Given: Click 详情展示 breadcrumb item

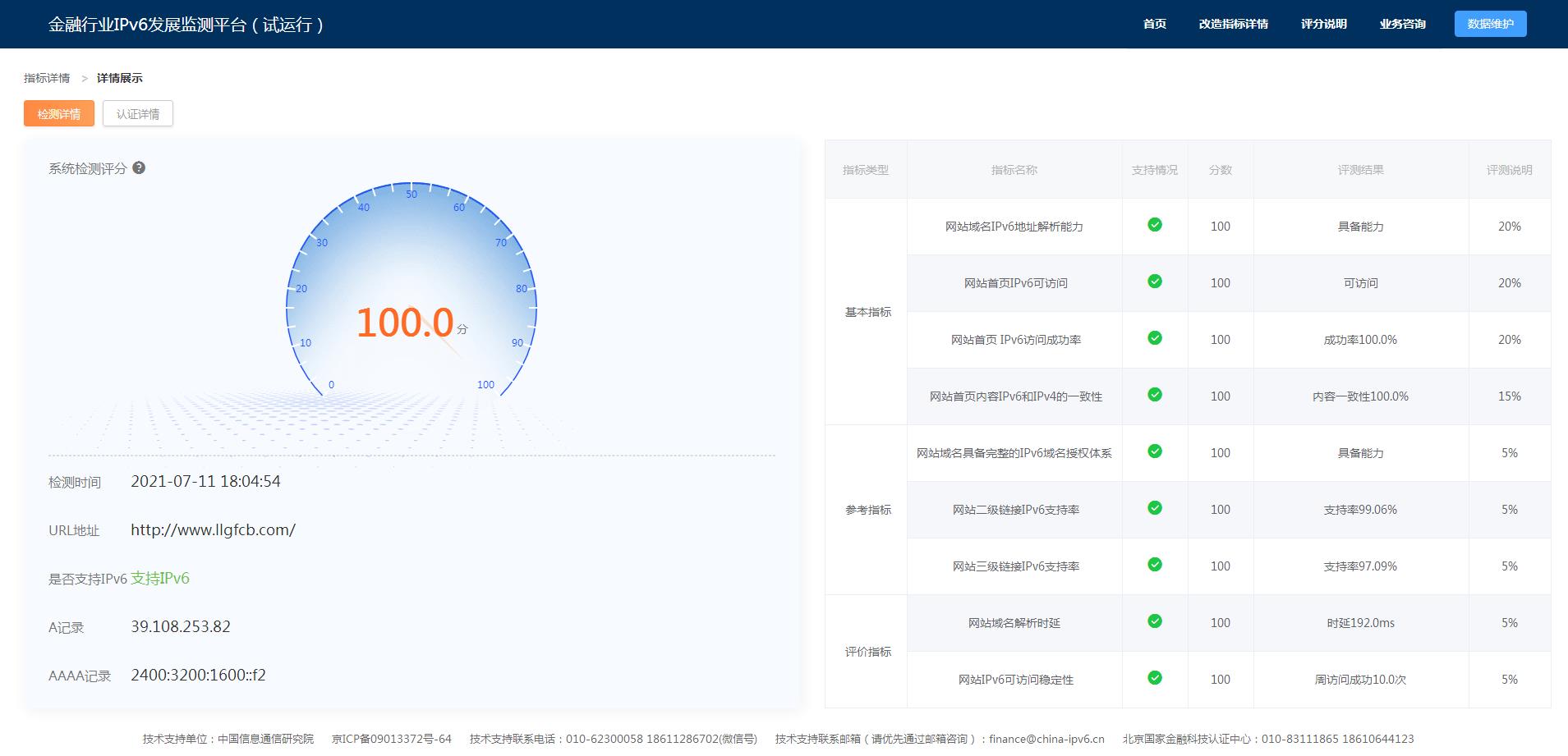Looking at the screenshot, I should coord(120,78).
